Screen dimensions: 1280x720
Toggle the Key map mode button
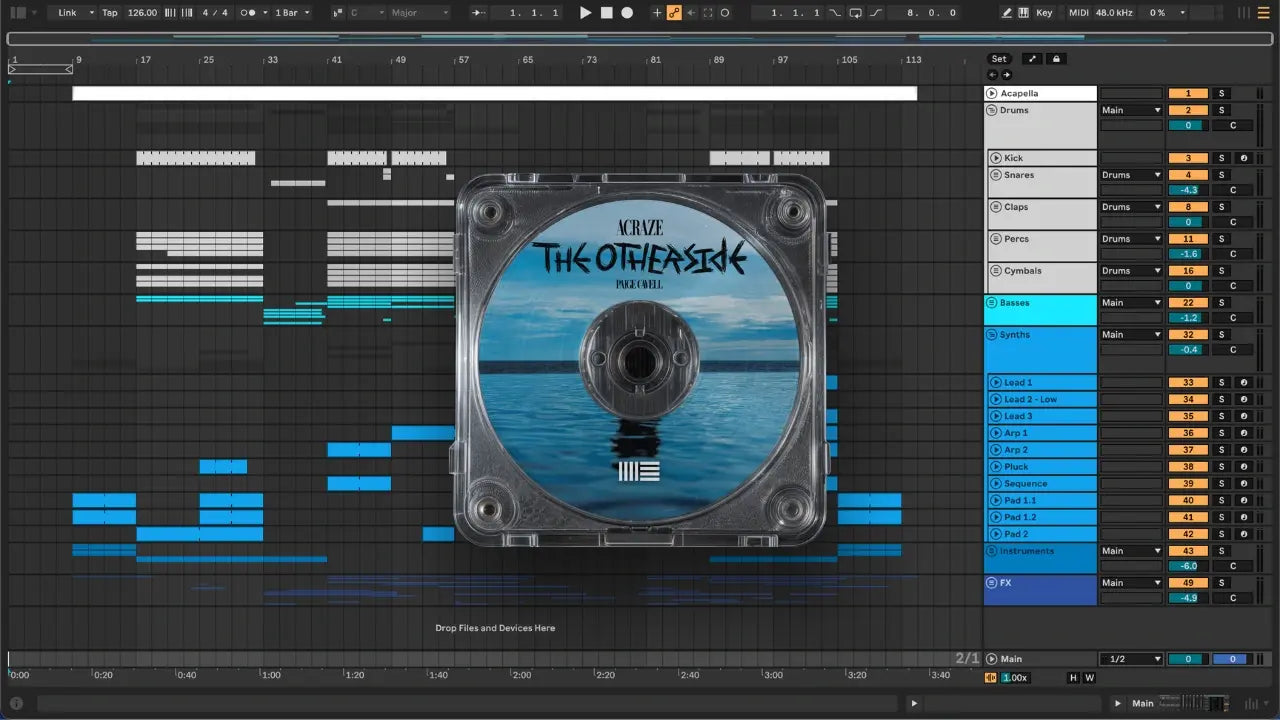1044,13
